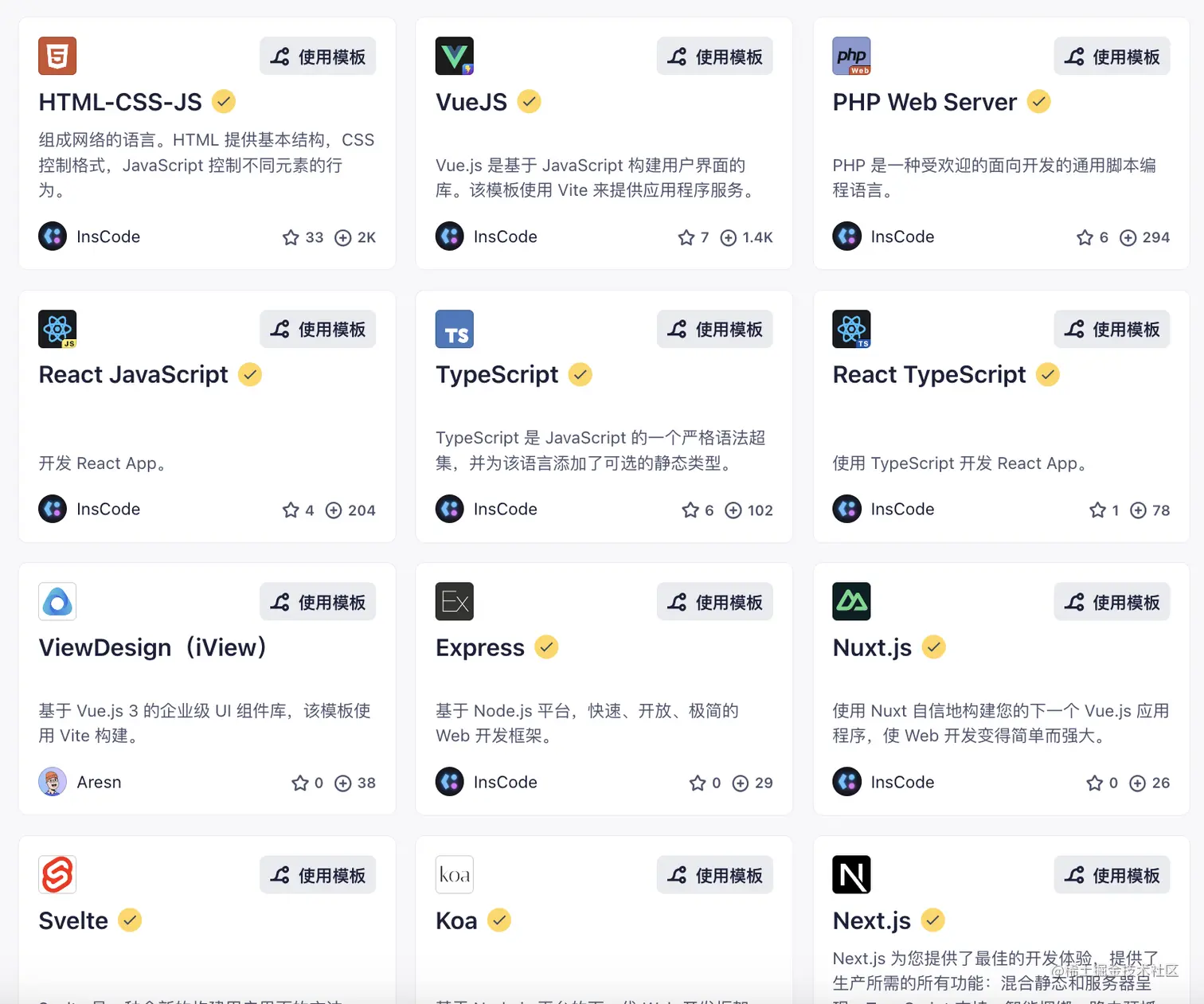This screenshot has height=1004, width=1204.
Task: Click the verified badge next to Nuxt.js
Action: (933, 647)
